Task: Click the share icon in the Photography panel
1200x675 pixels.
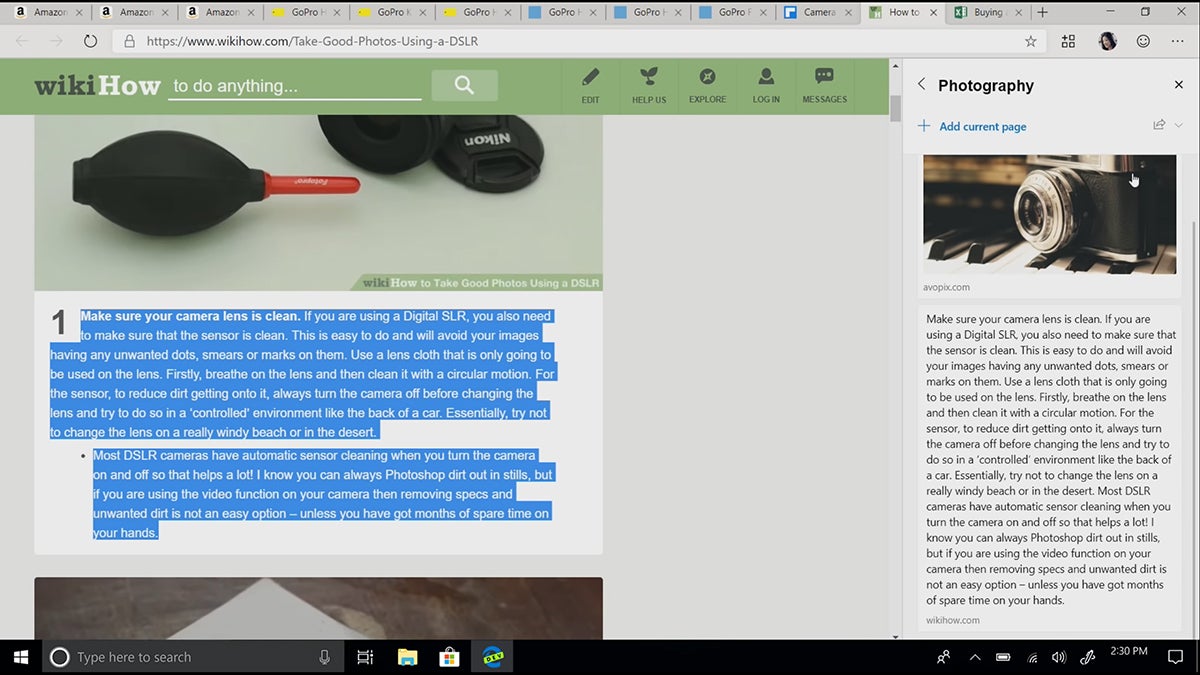Action: pos(1158,124)
